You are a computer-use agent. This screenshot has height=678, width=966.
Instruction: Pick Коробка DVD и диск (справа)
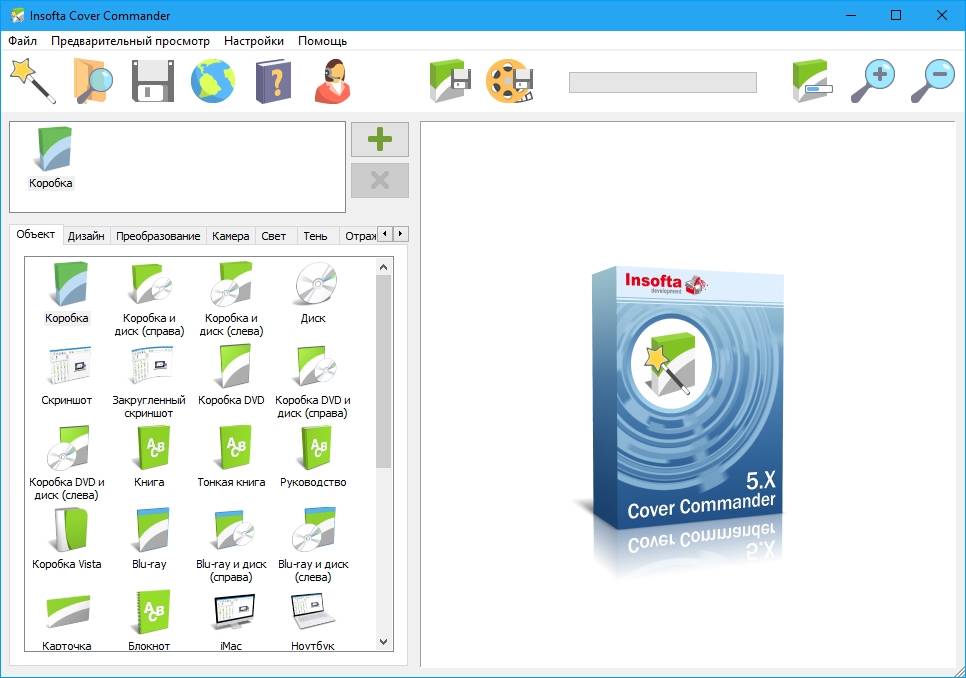click(313, 381)
